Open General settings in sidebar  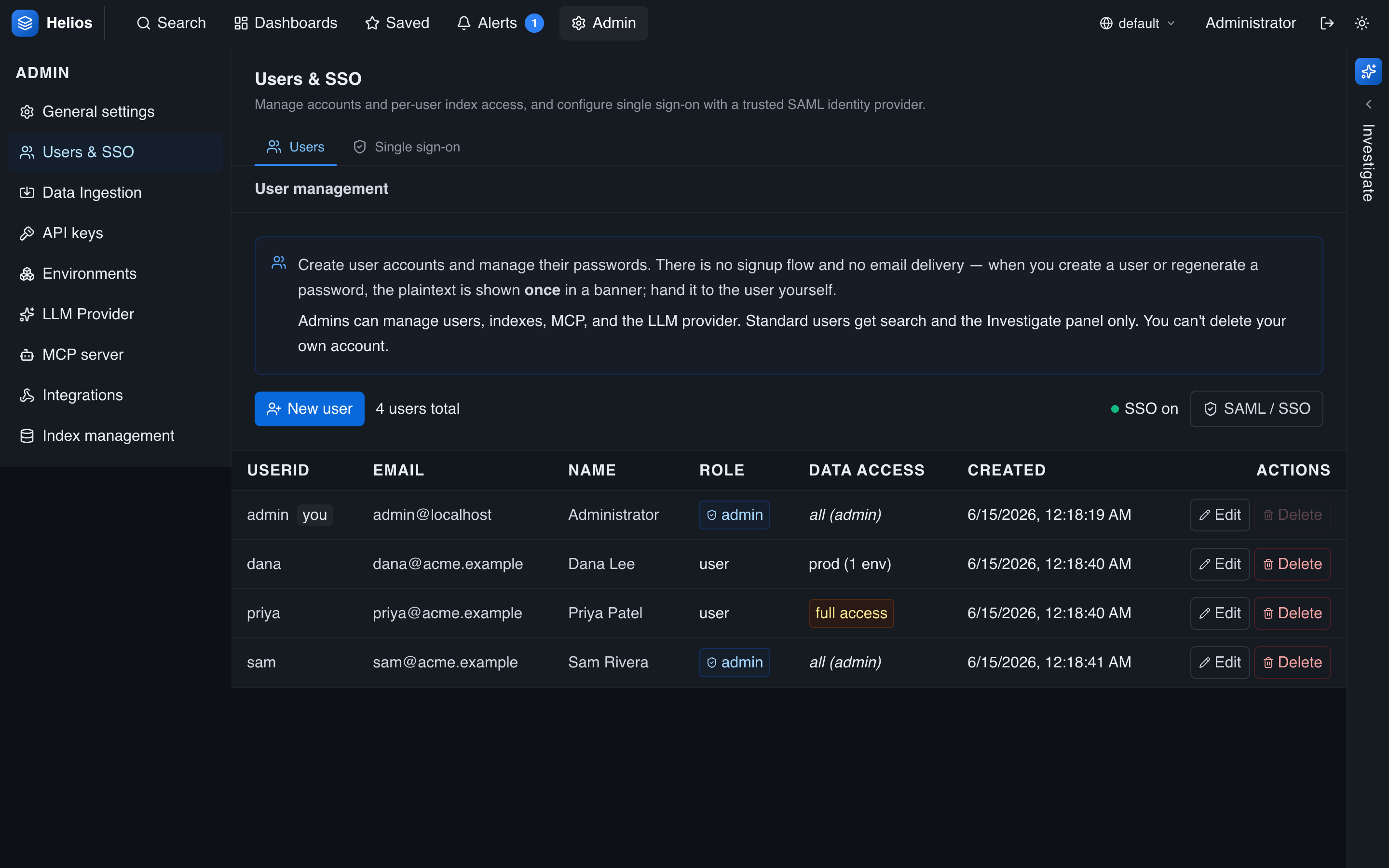(x=115, y=111)
